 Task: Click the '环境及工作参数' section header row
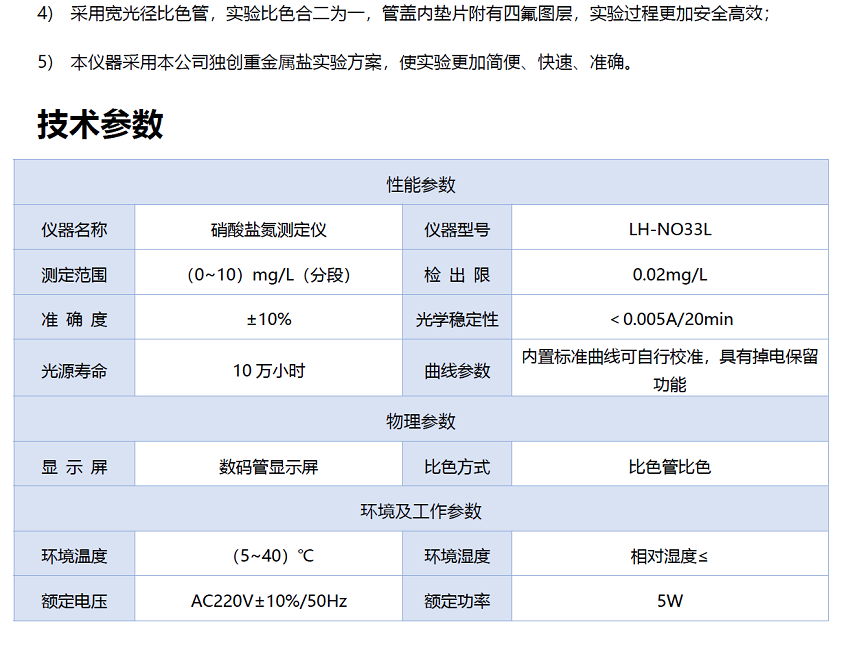tap(421, 509)
